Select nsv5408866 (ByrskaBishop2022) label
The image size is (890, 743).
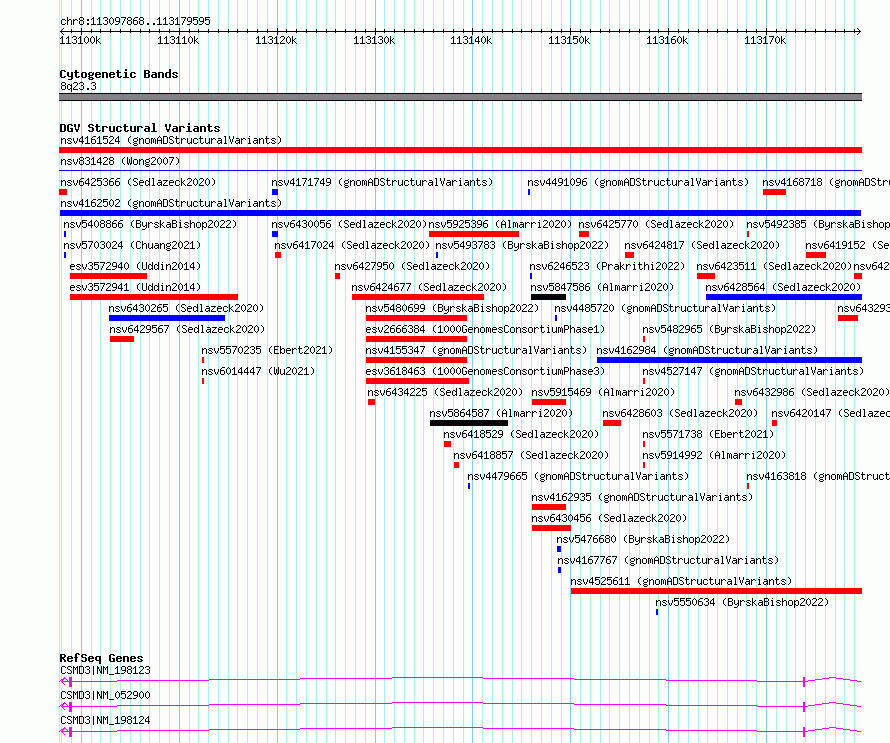pos(150,224)
